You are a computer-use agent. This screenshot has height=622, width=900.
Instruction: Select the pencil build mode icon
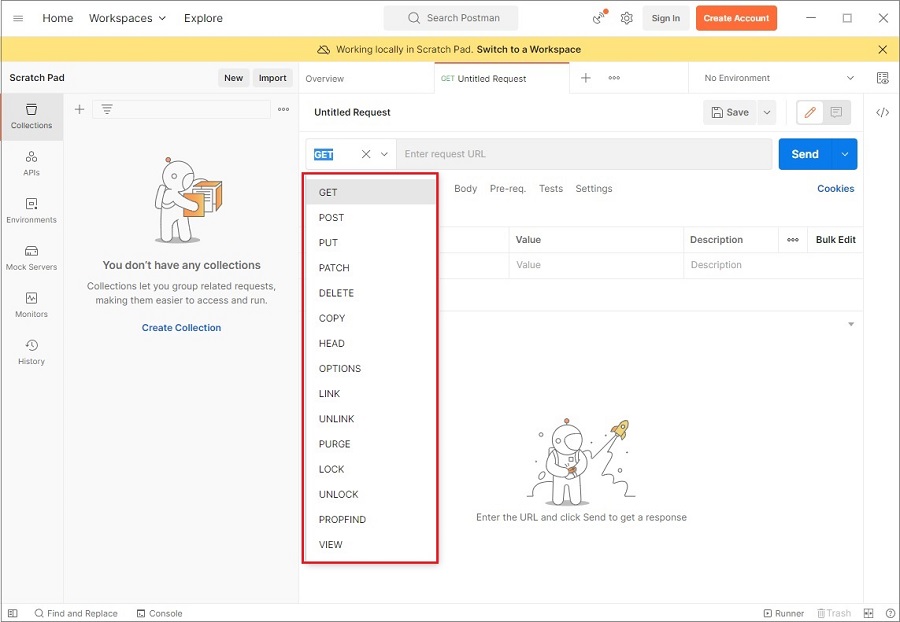pos(810,112)
